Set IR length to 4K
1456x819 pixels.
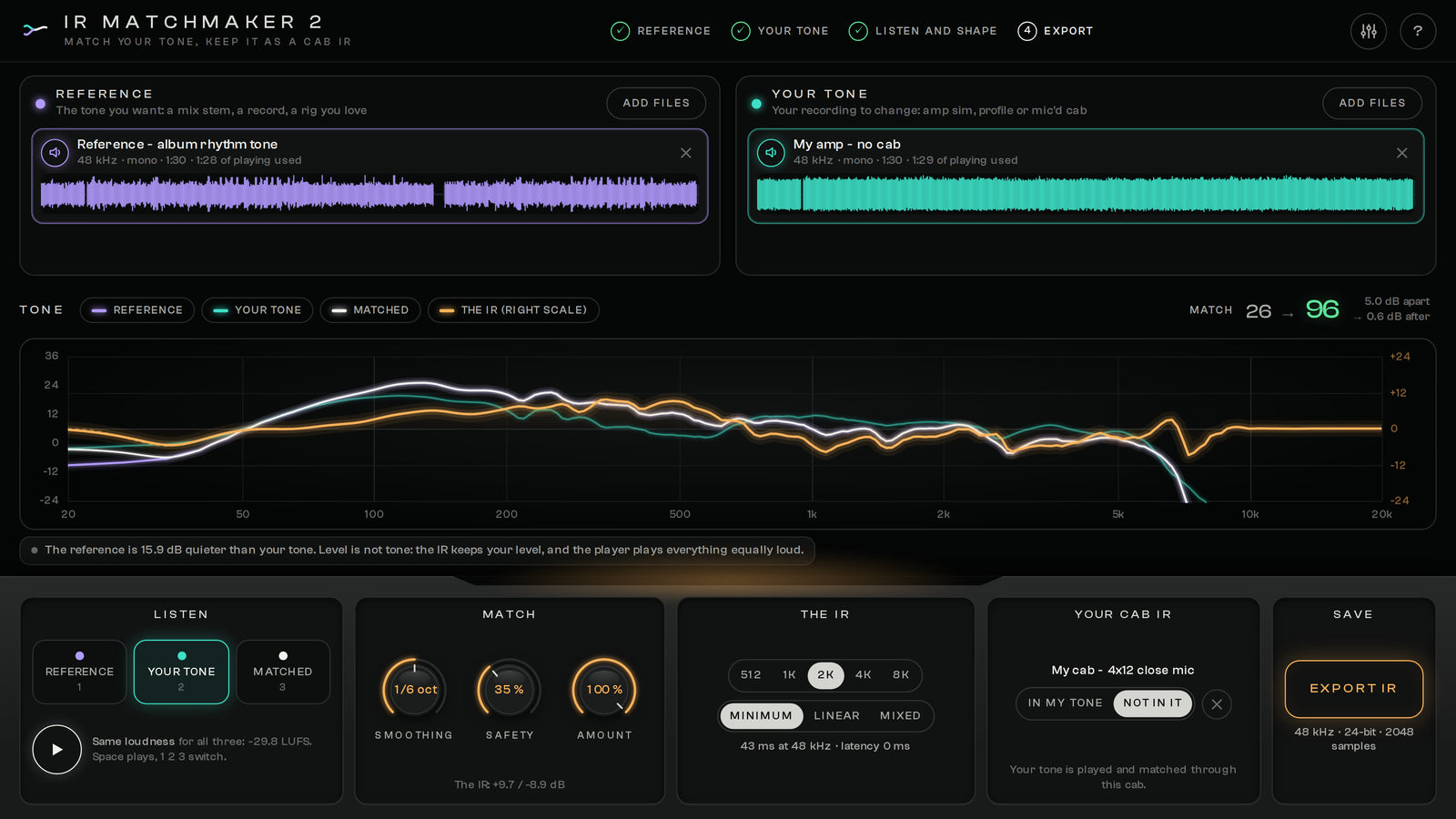pos(864,675)
